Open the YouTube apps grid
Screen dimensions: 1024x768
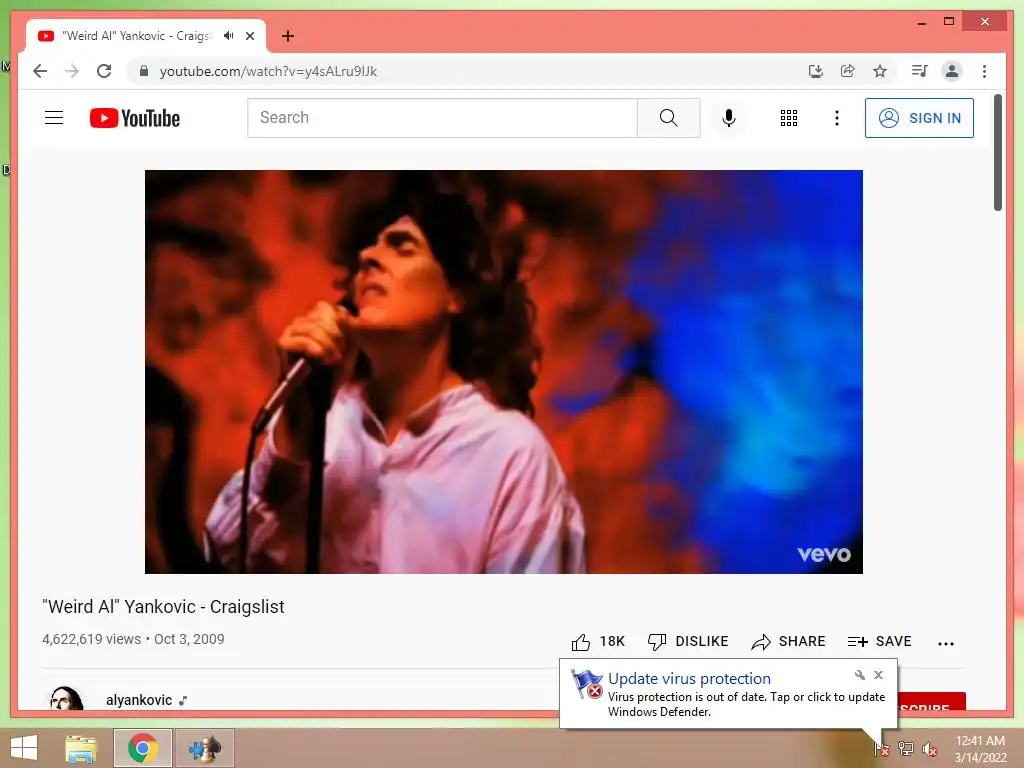coord(788,118)
